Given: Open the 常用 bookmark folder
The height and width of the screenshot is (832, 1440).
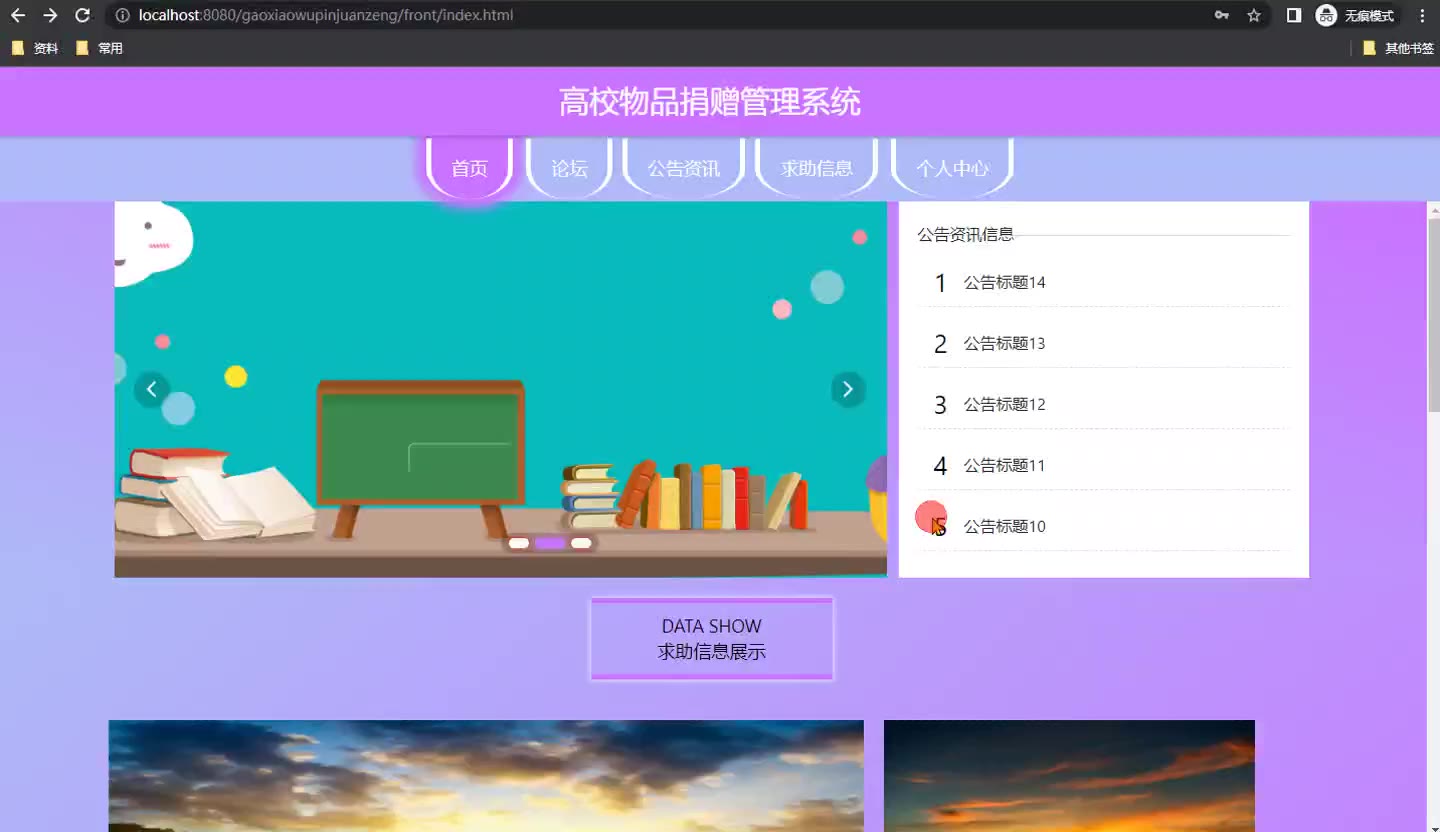Looking at the screenshot, I should point(99,48).
